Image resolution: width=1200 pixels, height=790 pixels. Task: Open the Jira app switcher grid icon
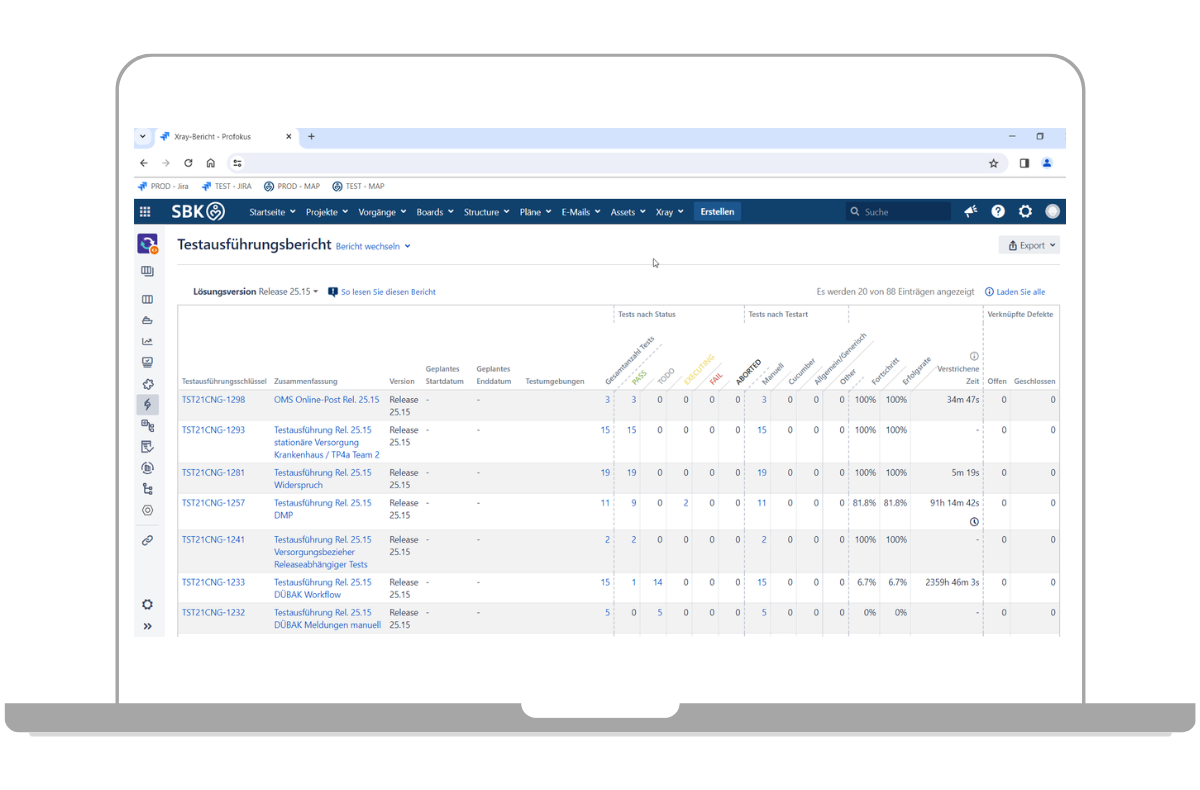(145, 212)
